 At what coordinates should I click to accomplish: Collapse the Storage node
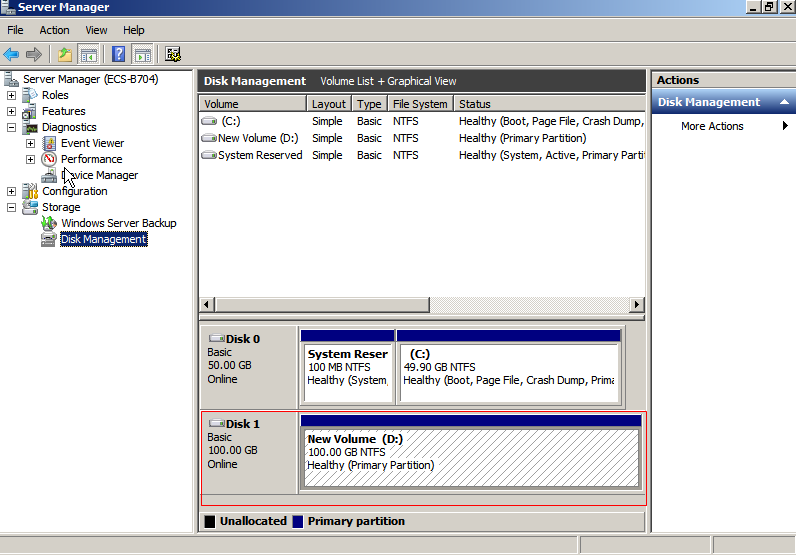click(x=11, y=207)
